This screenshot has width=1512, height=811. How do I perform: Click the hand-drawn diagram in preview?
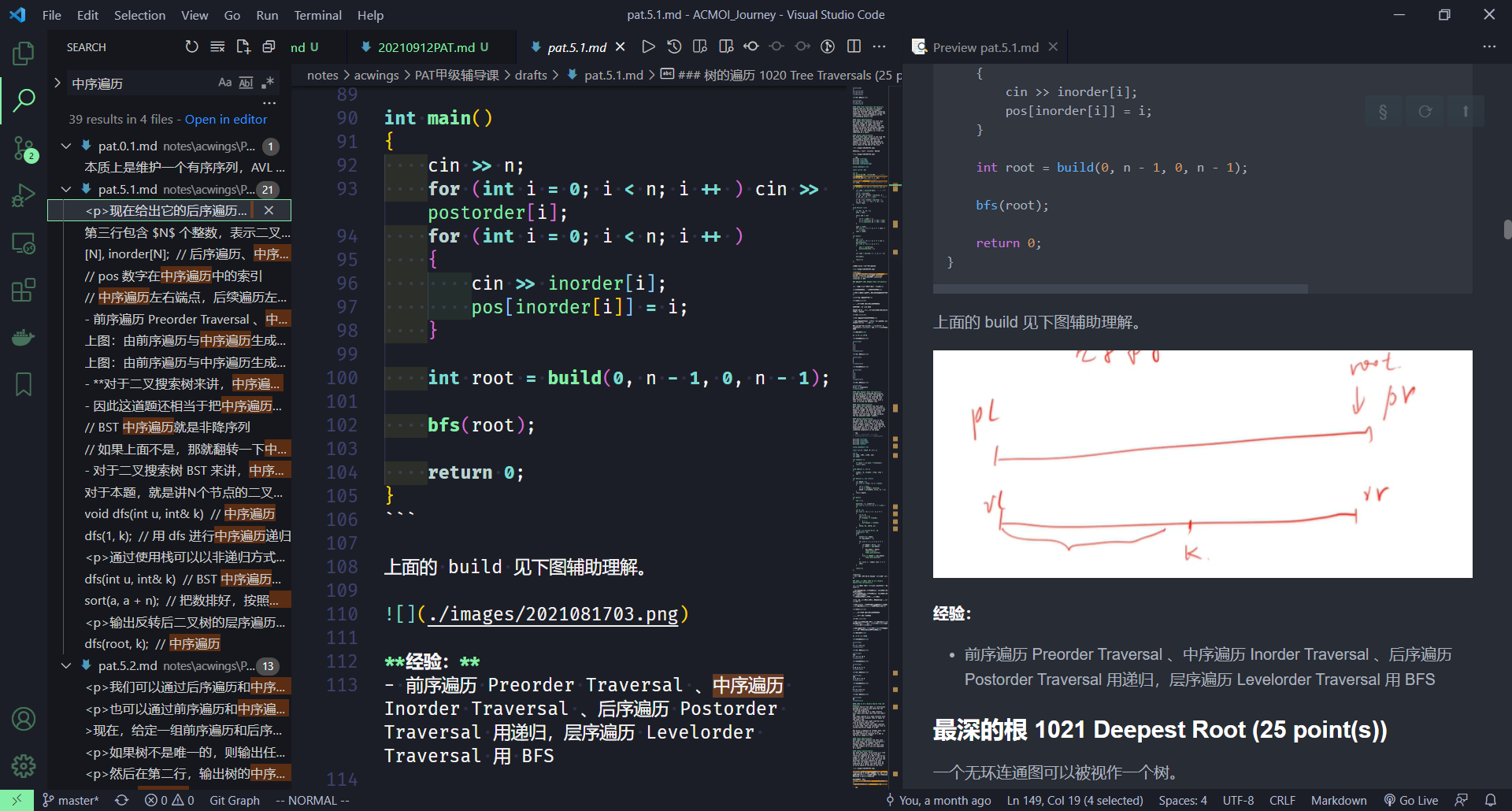(x=1203, y=464)
